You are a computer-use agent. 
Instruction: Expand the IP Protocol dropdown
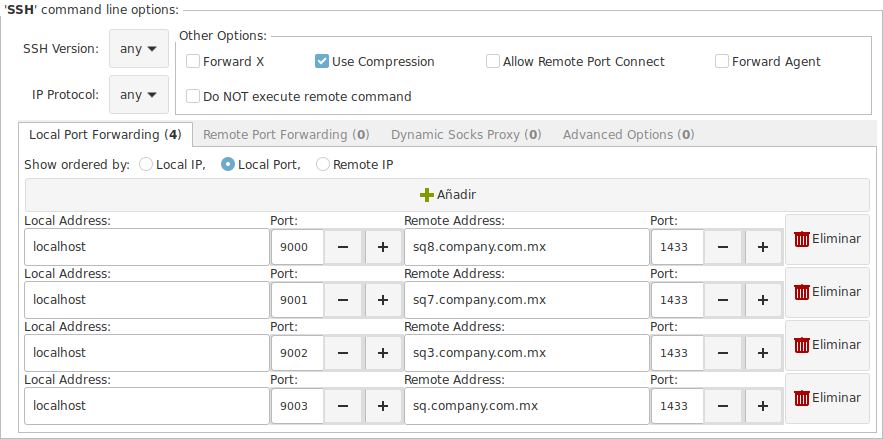tap(139, 95)
